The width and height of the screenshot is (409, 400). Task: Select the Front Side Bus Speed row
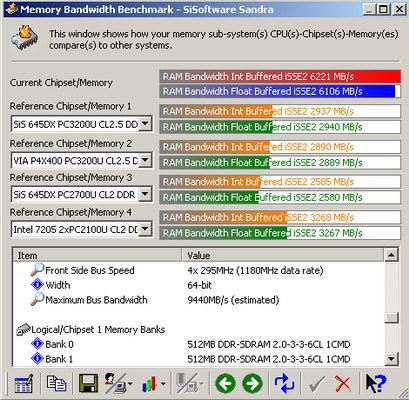pyautogui.click(x=199, y=270)
